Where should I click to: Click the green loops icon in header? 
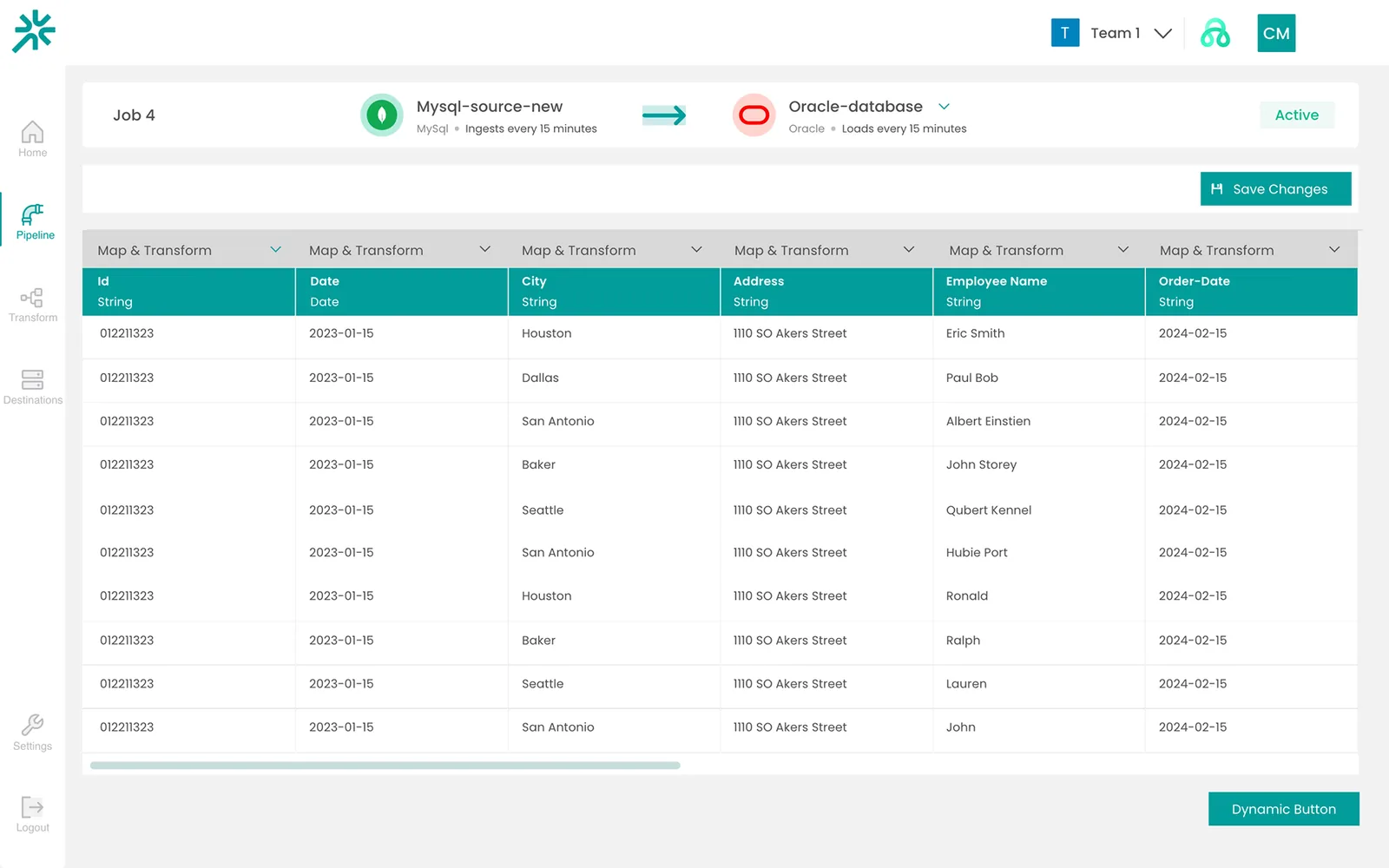[1215, 33]
